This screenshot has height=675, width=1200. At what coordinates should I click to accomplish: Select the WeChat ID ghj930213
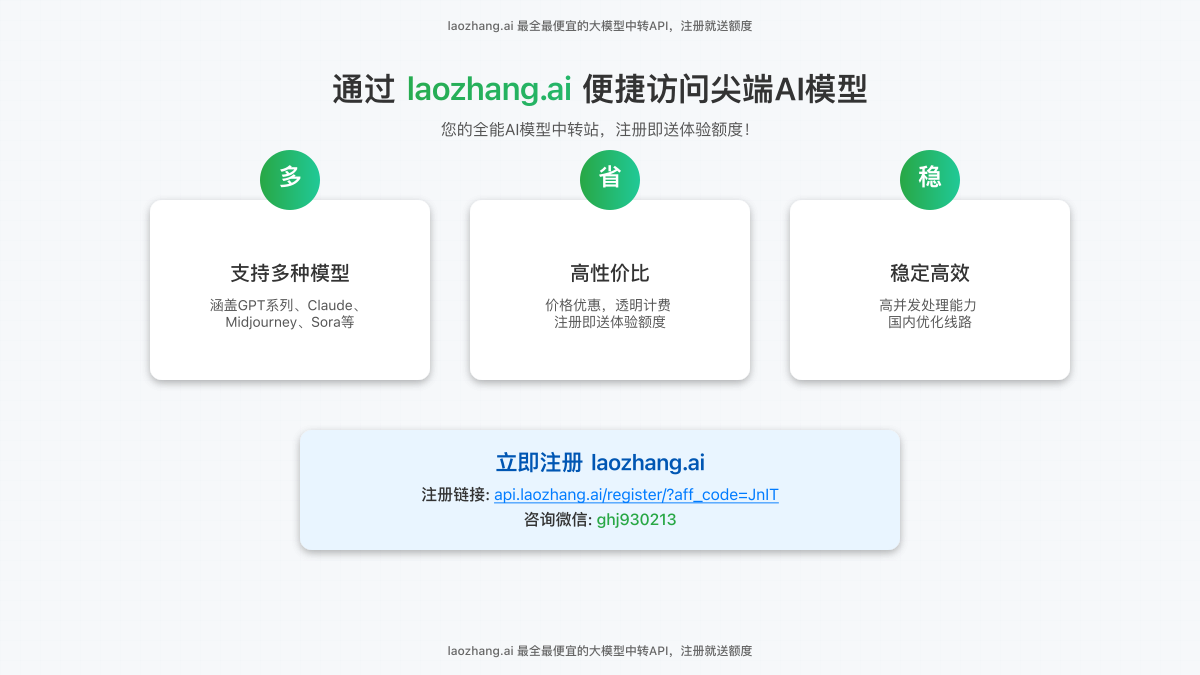coord(636,520)
